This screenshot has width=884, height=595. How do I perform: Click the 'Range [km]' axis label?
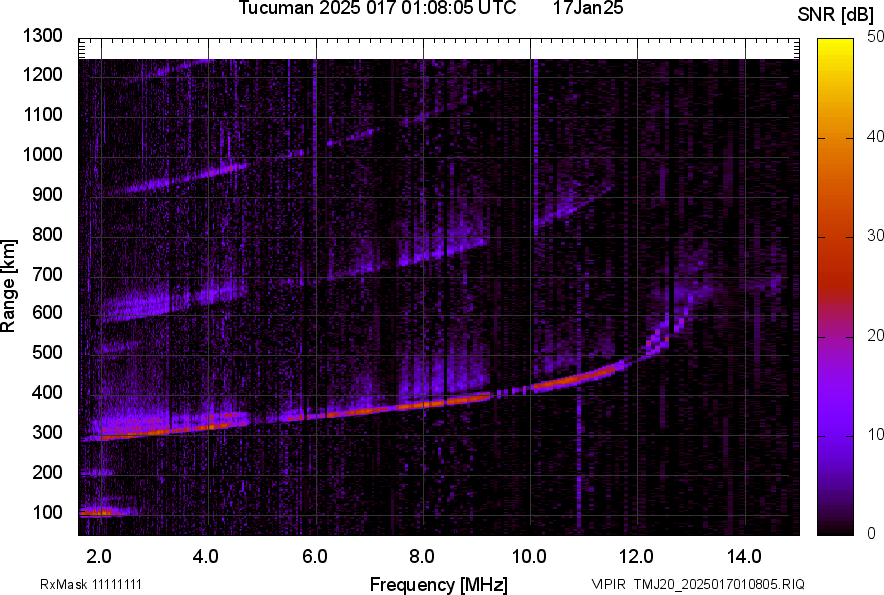(x=8, y=286)
